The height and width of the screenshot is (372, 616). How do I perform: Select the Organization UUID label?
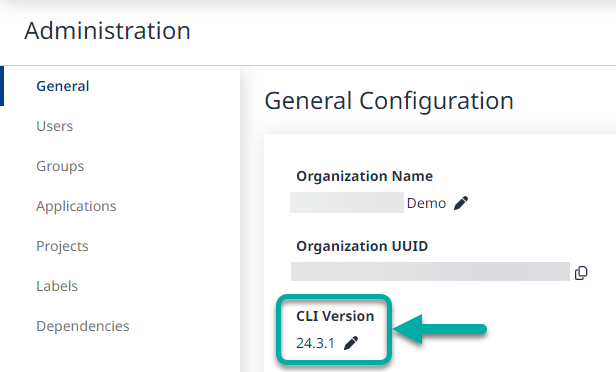point(362,246)
